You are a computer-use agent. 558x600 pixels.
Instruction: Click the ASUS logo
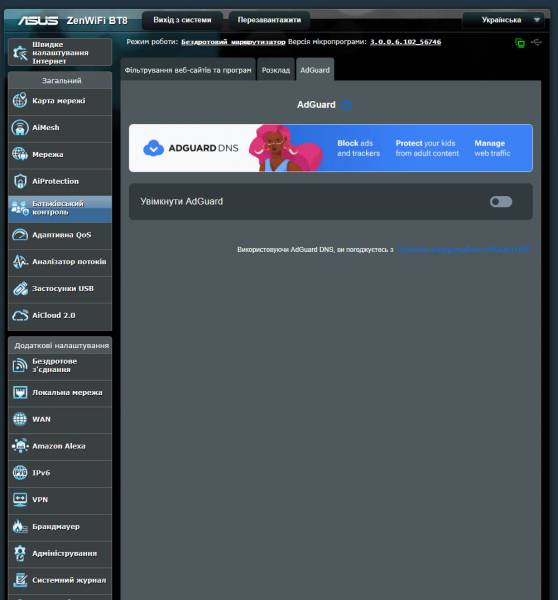[x=38, y=20]
